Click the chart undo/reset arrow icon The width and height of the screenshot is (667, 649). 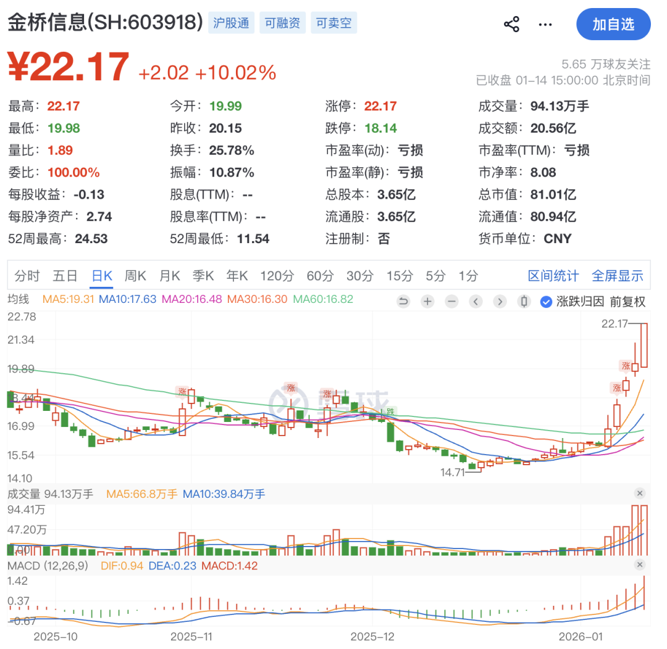(x=404, y=301)
